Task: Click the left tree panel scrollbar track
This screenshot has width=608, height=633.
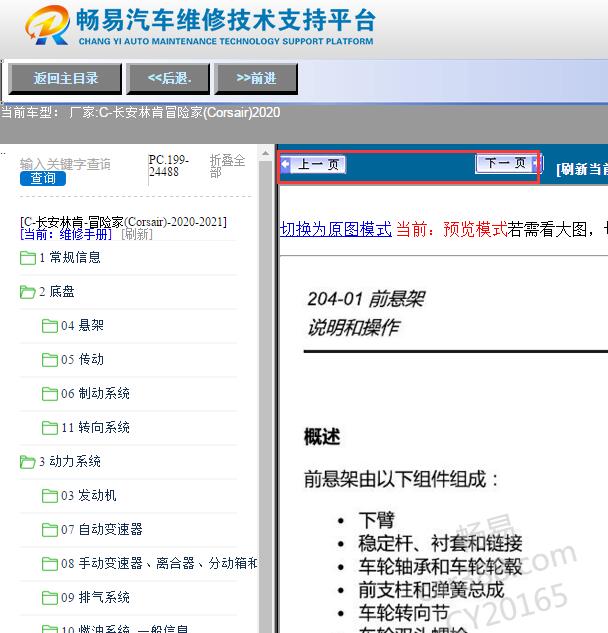Action: [x=265, y=396]
